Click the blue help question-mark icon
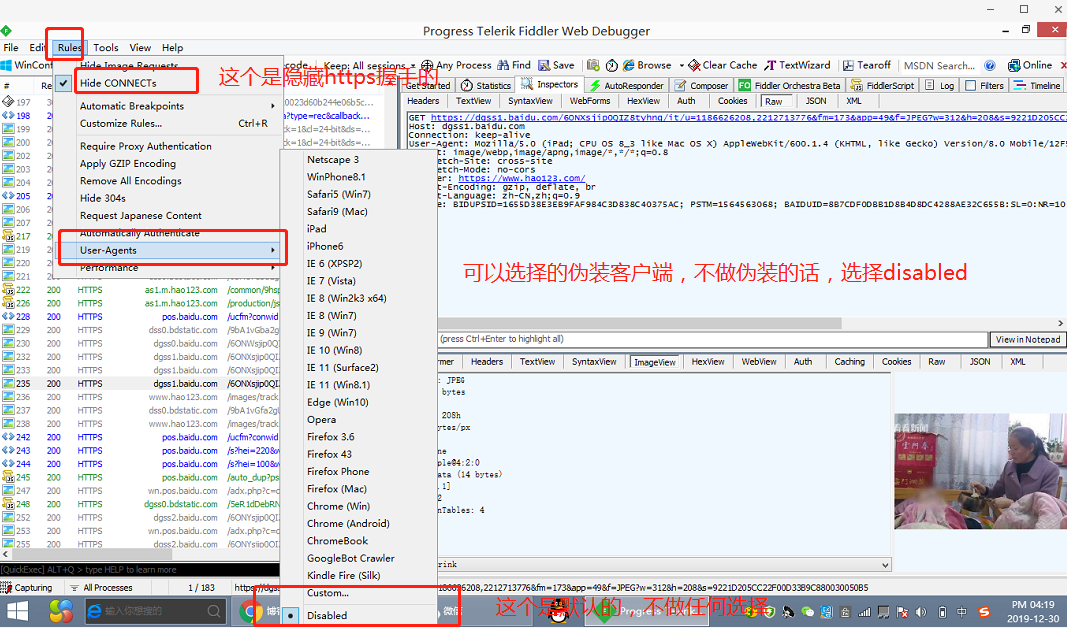 tap(990, 65)
